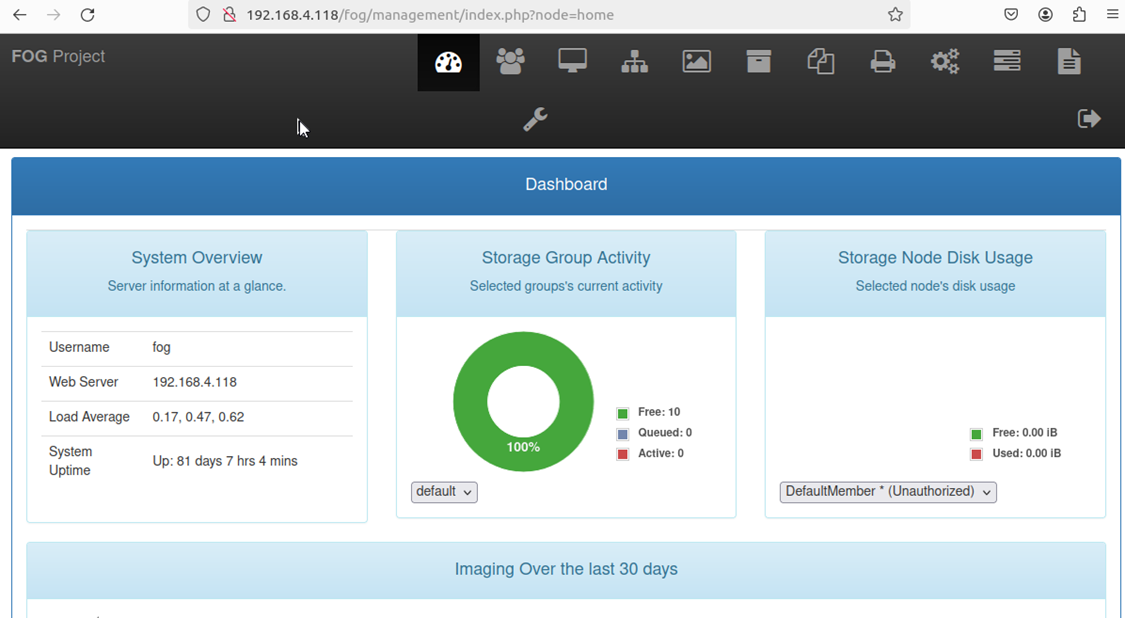Bookmark page with the star icon
The width and height of the screenshot is (1125, 618).
[x=895, y=14]
